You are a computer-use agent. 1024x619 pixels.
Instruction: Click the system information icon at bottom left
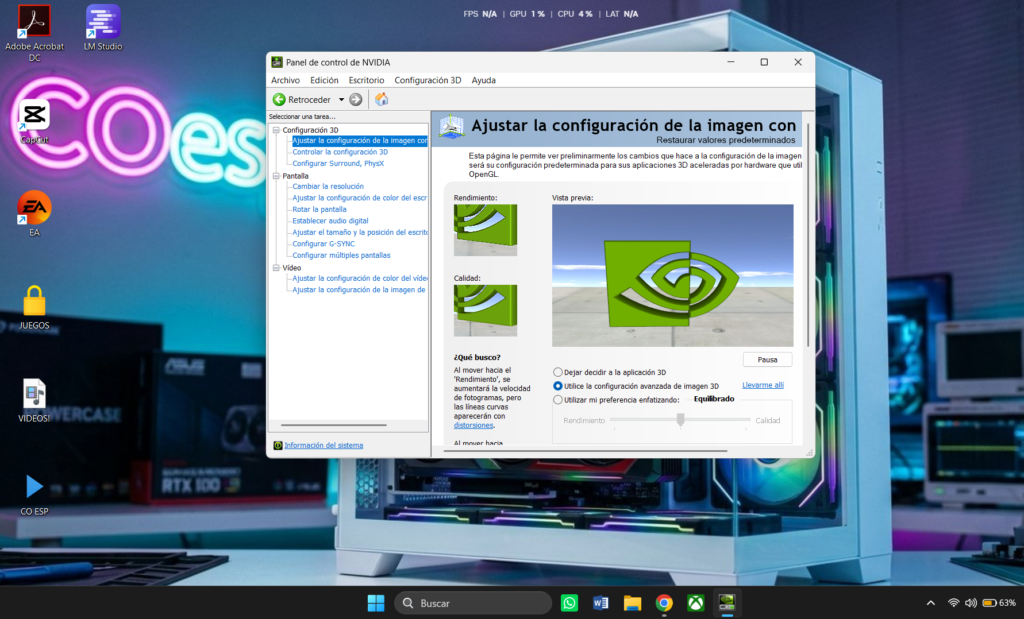pyautogui.click(x=278, y=445)
